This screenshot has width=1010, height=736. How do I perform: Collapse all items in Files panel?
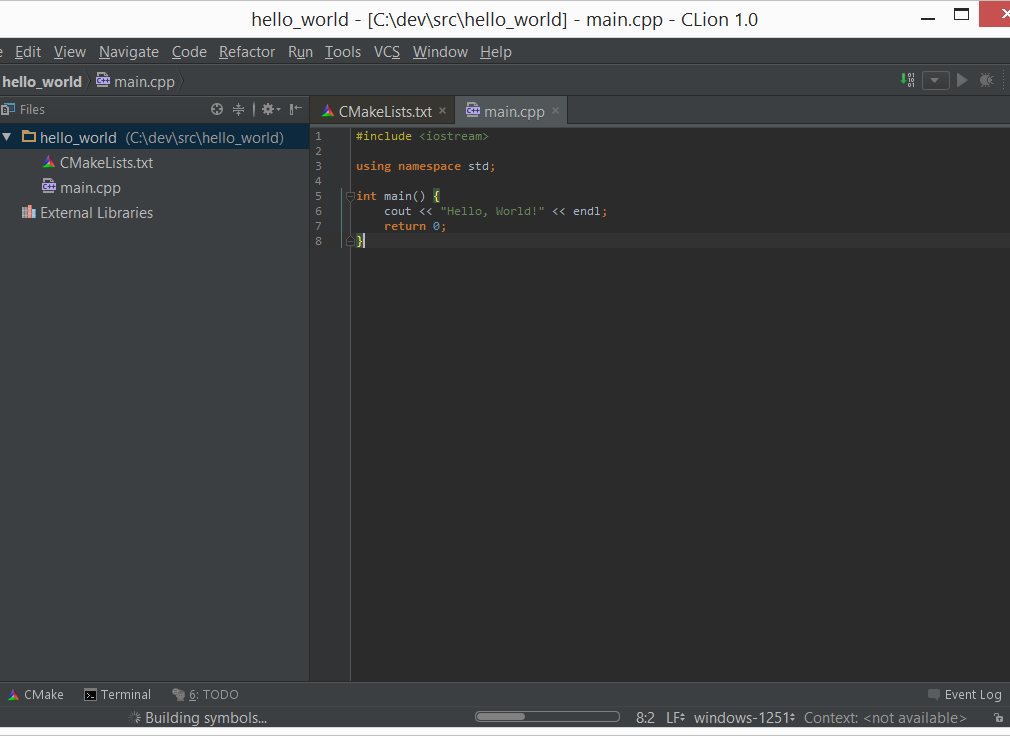(238, 109)
